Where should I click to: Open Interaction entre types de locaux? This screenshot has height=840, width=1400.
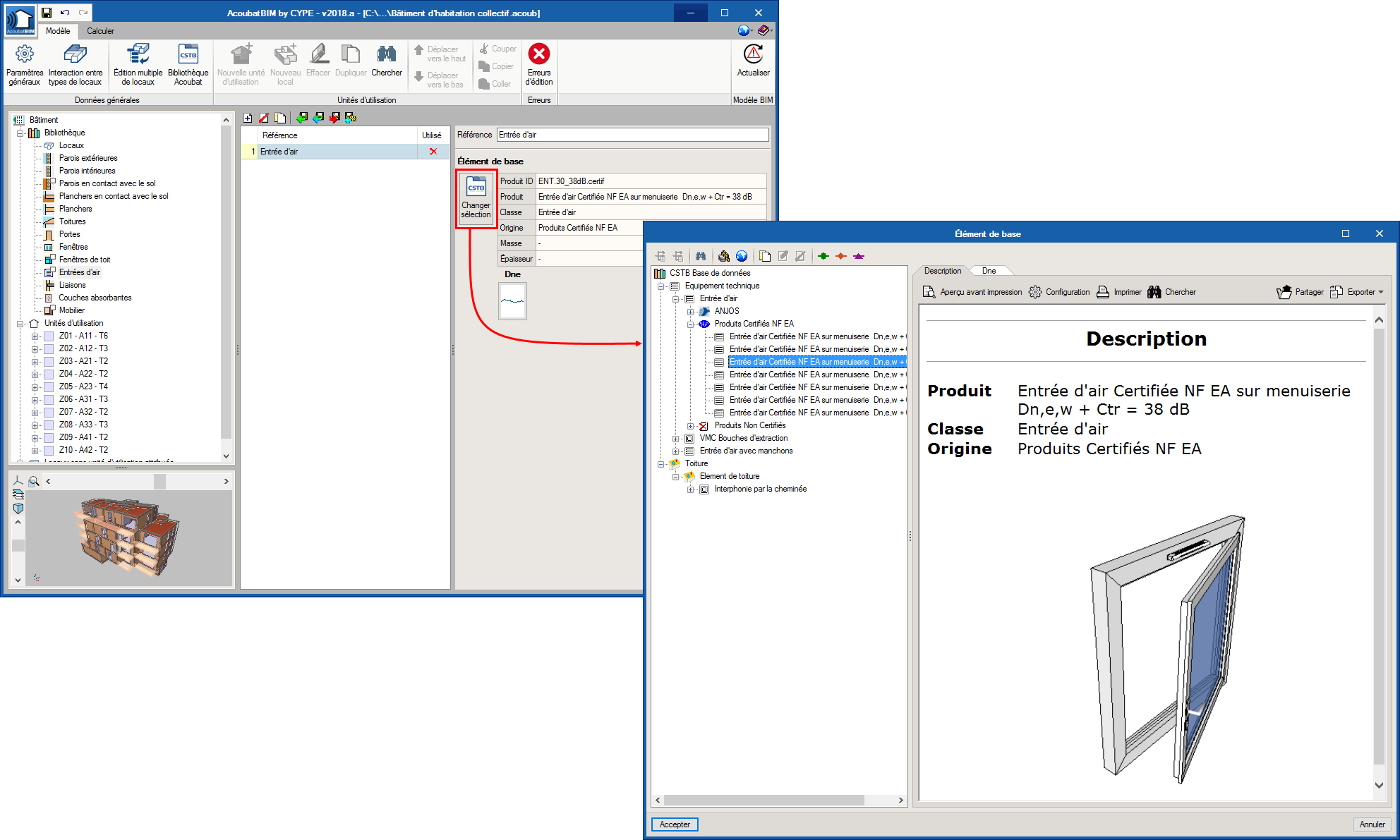[76, 65]
